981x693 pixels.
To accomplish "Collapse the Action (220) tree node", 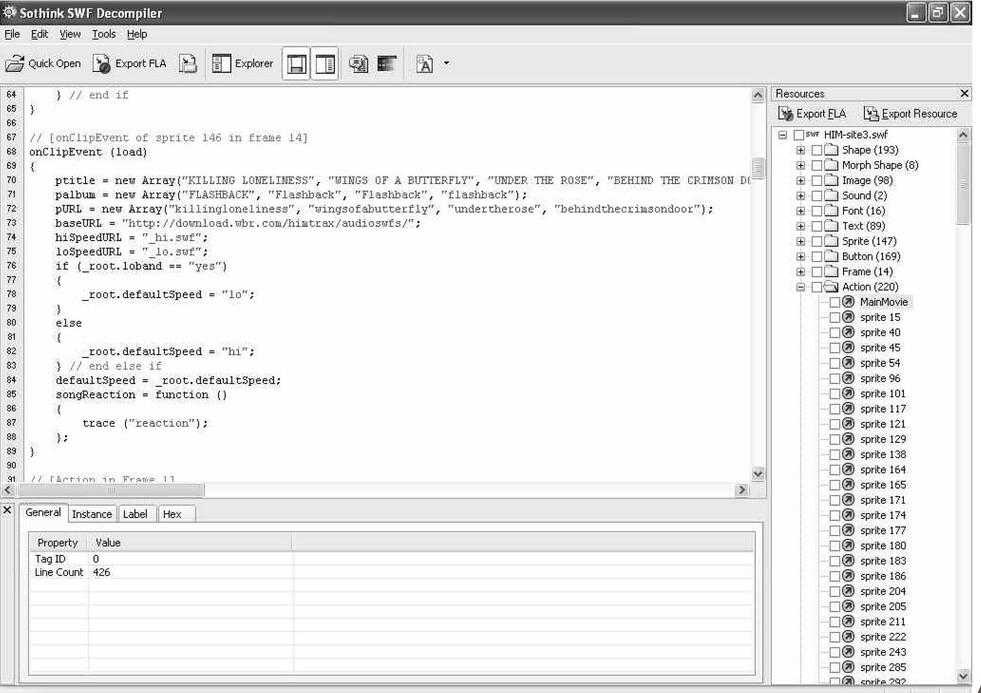I will point(800,287).
